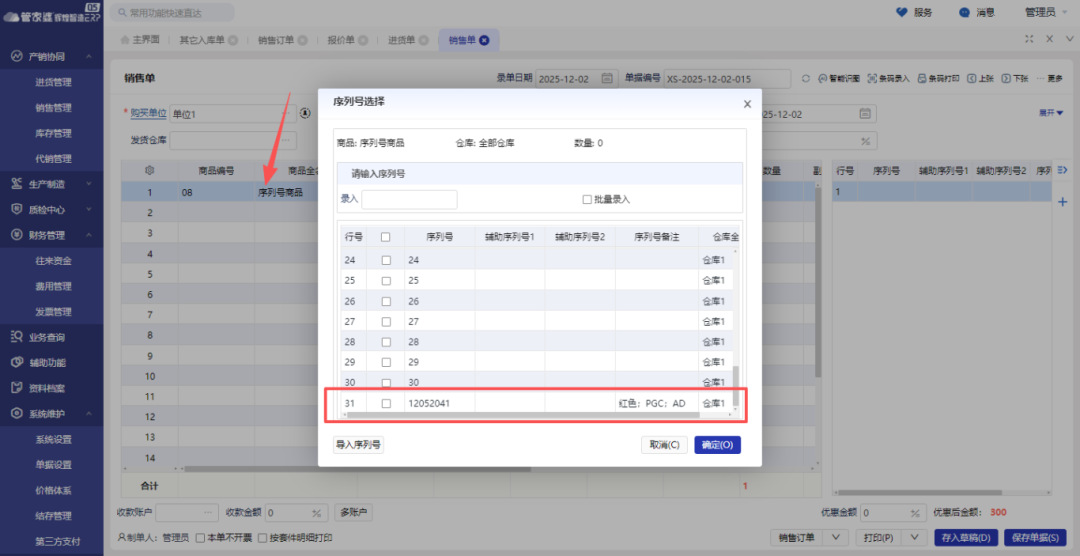Collapse the 系统维护 sidebar group

(x=89, y=413)
